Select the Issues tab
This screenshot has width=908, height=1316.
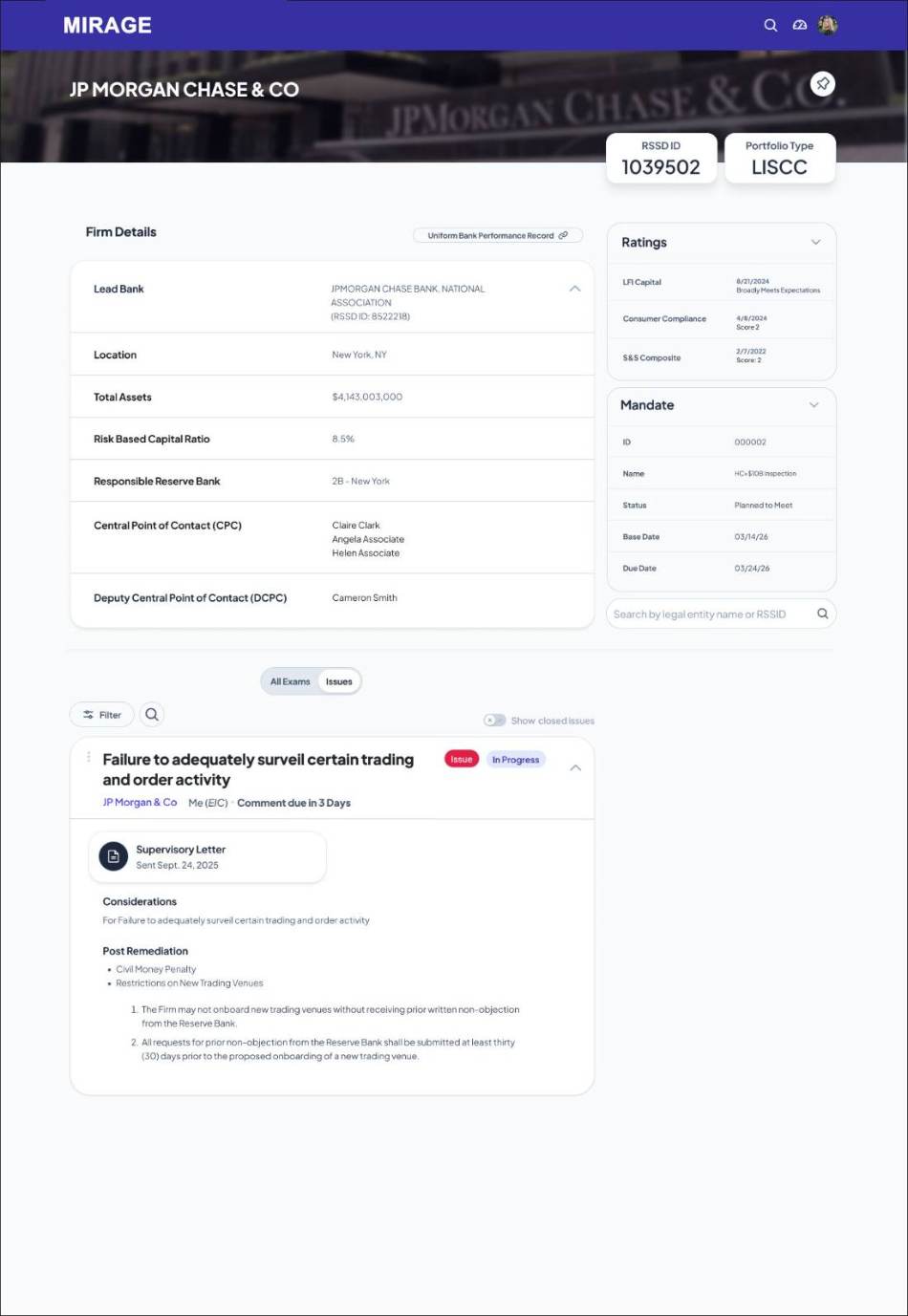339,681
